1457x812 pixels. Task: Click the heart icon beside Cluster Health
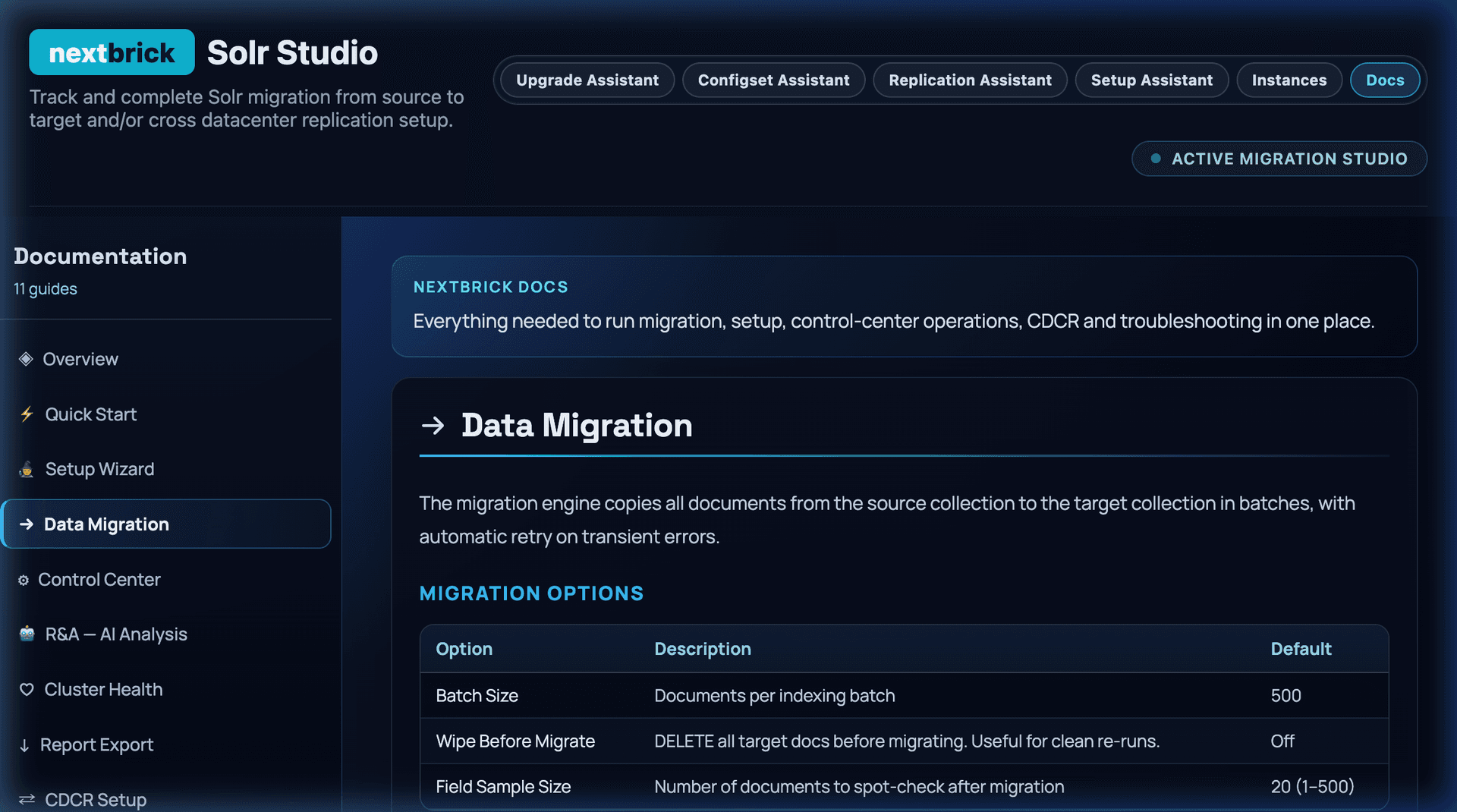pos(27,689)
